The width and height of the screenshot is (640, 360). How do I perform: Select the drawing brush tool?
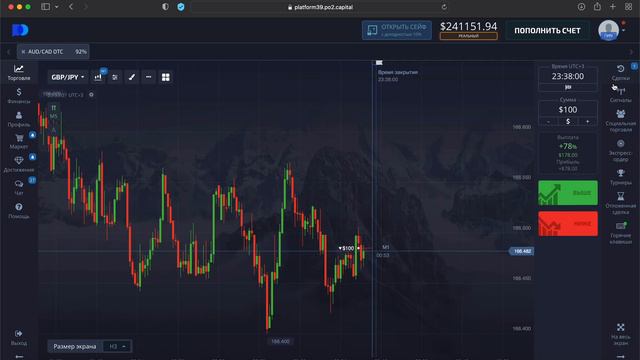(132, 77)
